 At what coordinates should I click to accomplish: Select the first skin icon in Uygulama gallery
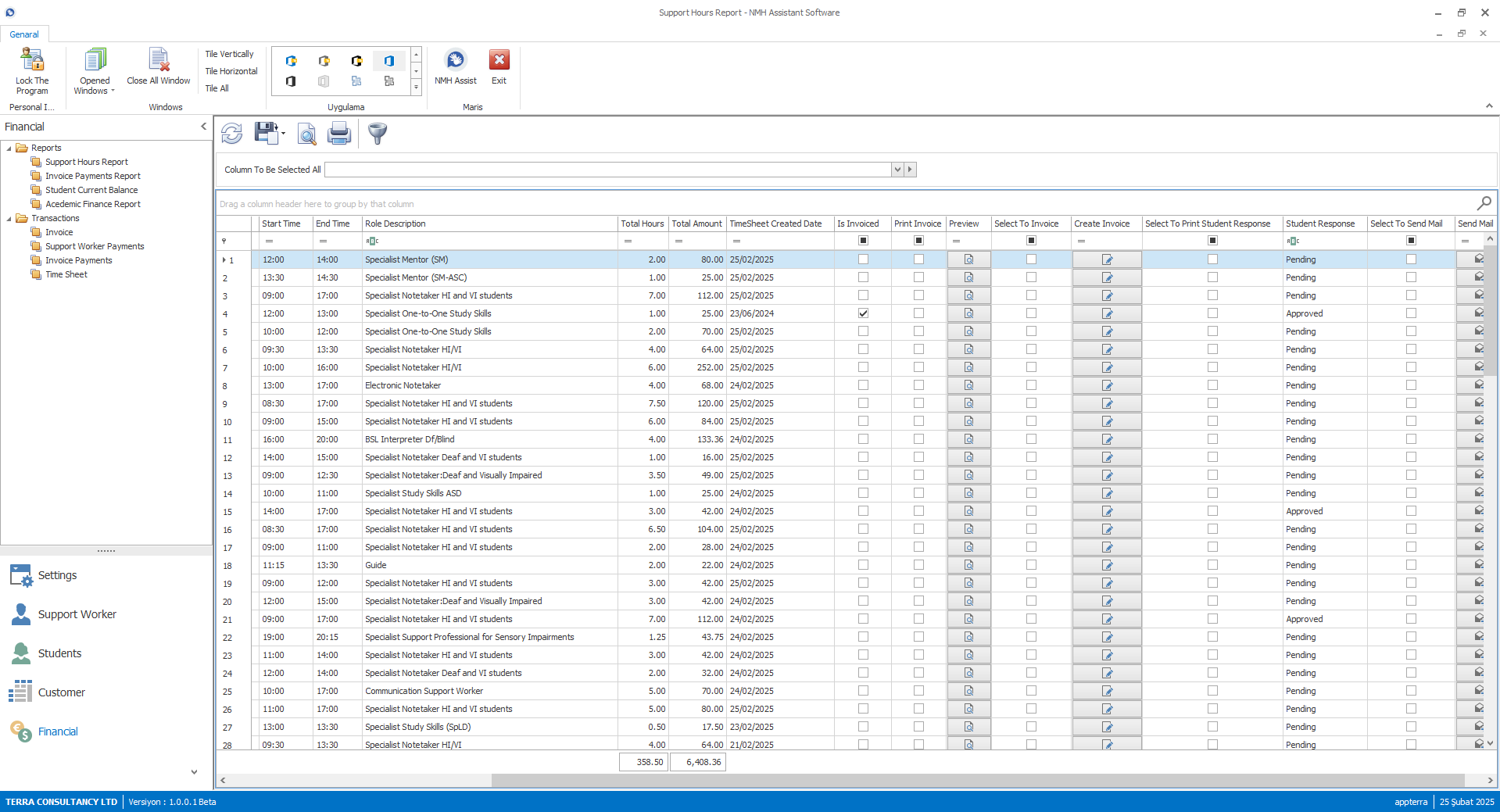(x=291, y=61)
